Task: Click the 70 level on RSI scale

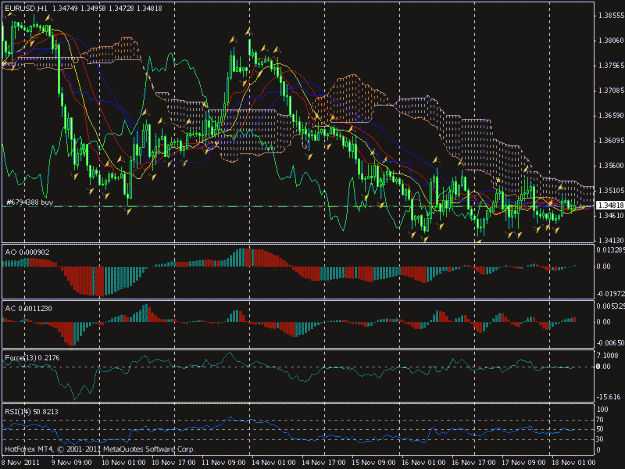Action: pyautogui.click(x=600, y=420)
